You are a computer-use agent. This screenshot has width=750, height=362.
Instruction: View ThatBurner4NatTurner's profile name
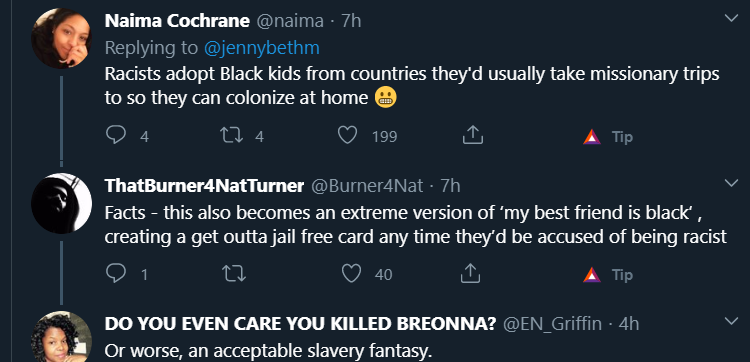tap(204, 186)
